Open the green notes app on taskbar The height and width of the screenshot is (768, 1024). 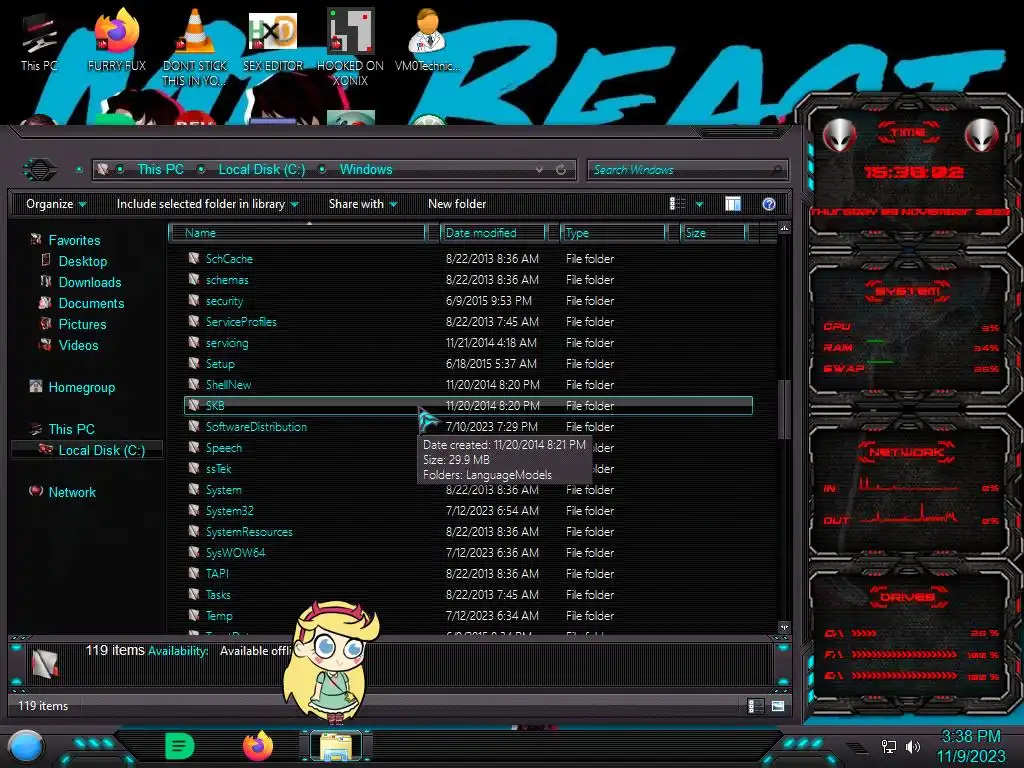(180, 746)
